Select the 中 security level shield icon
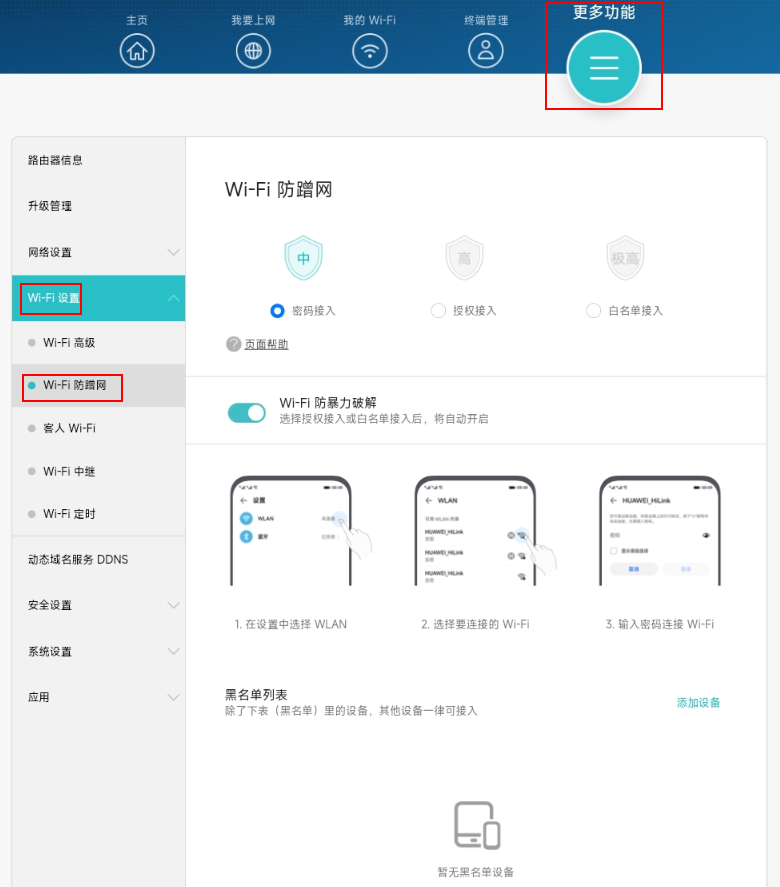780x887 pixels. tap(303, 258)
